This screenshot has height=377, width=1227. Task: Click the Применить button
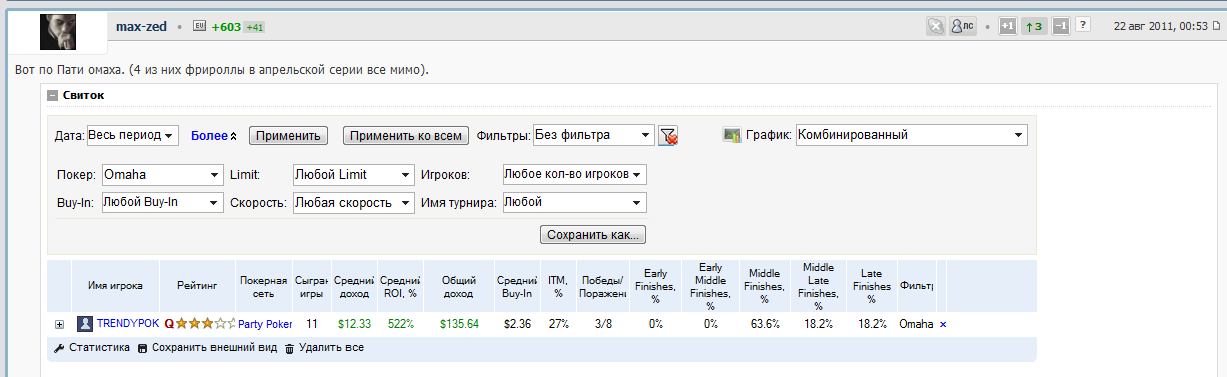click(288, 135)
